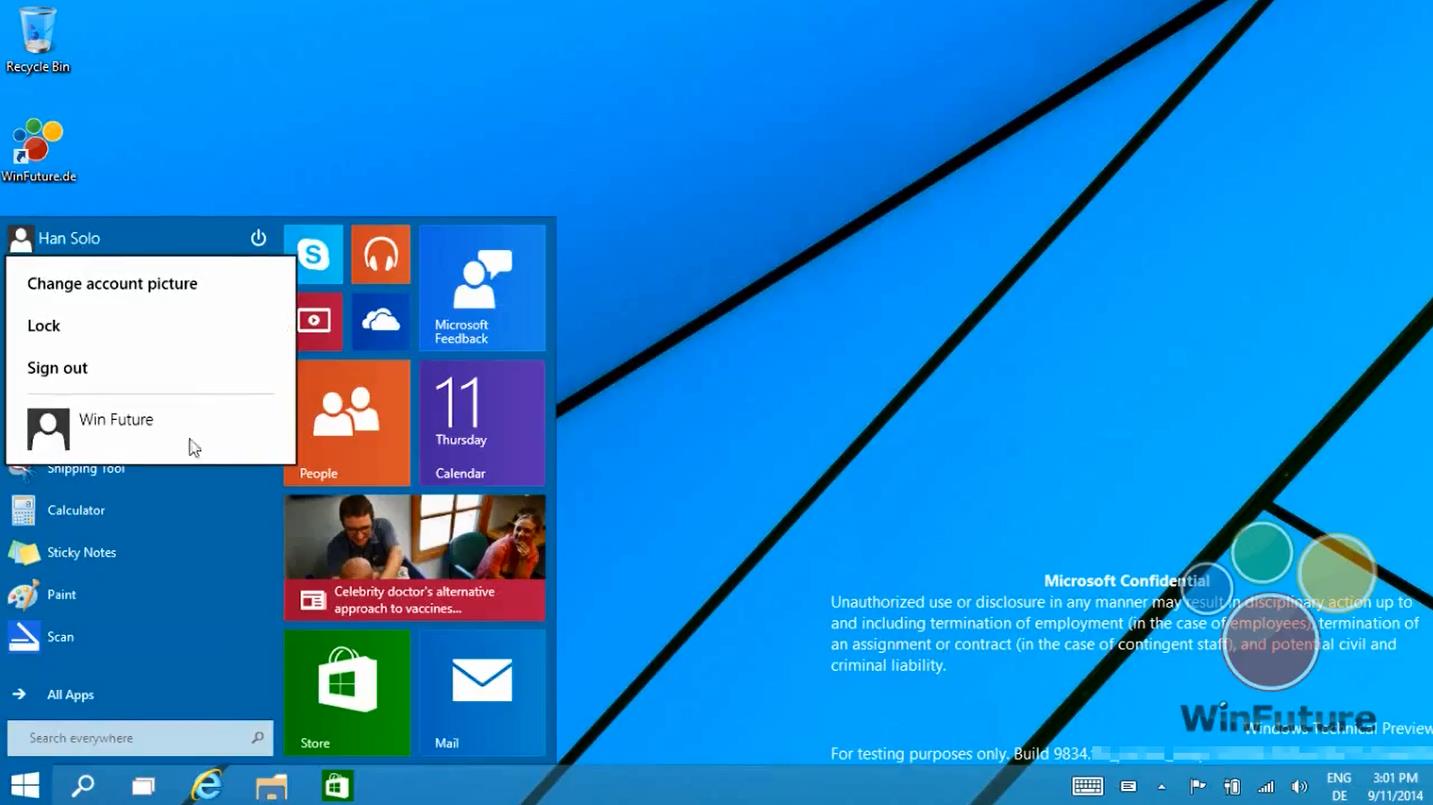Click the magnifier icon in the search box

pos(257,738)
